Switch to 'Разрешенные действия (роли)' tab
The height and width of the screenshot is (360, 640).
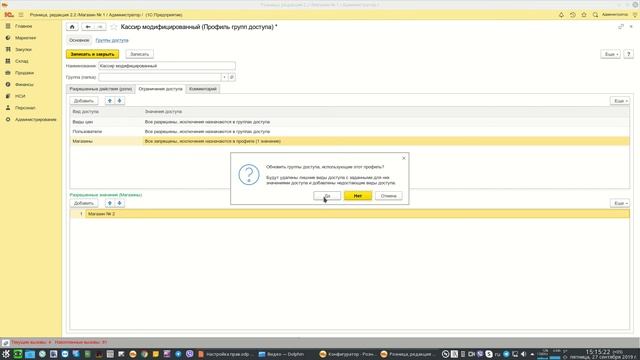100,89
